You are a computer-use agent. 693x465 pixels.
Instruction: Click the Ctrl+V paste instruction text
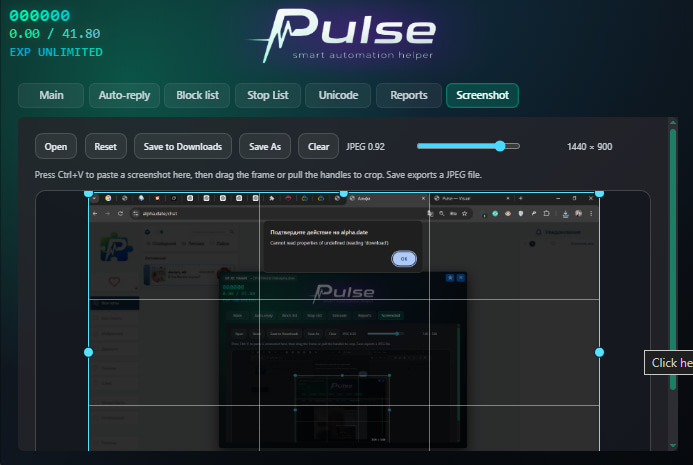coord(258,175)
